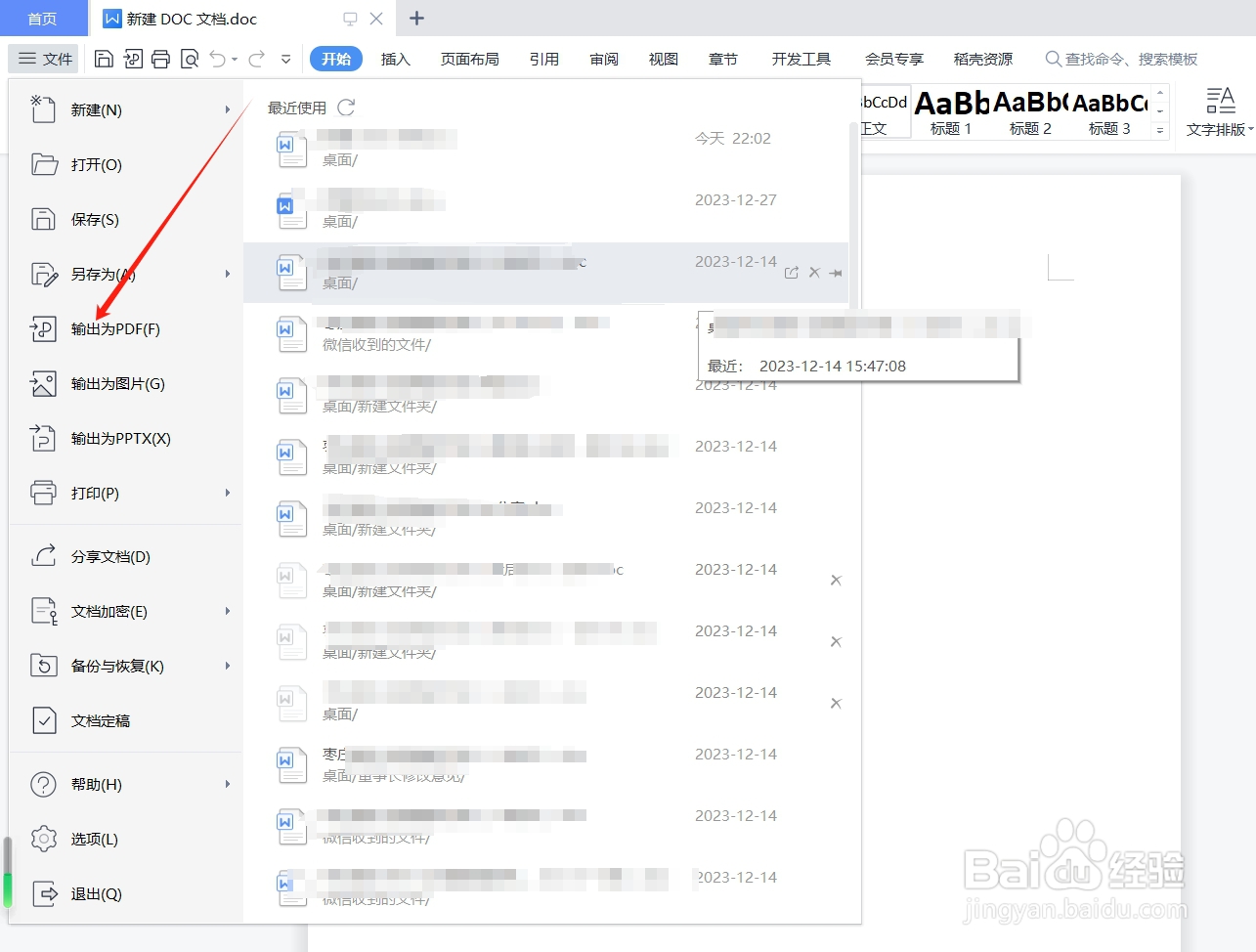Image resolution: width=1256 pixels, height=952 pixels.
Task: Click the Export to PPTX icon
Action: click(43, 438)
